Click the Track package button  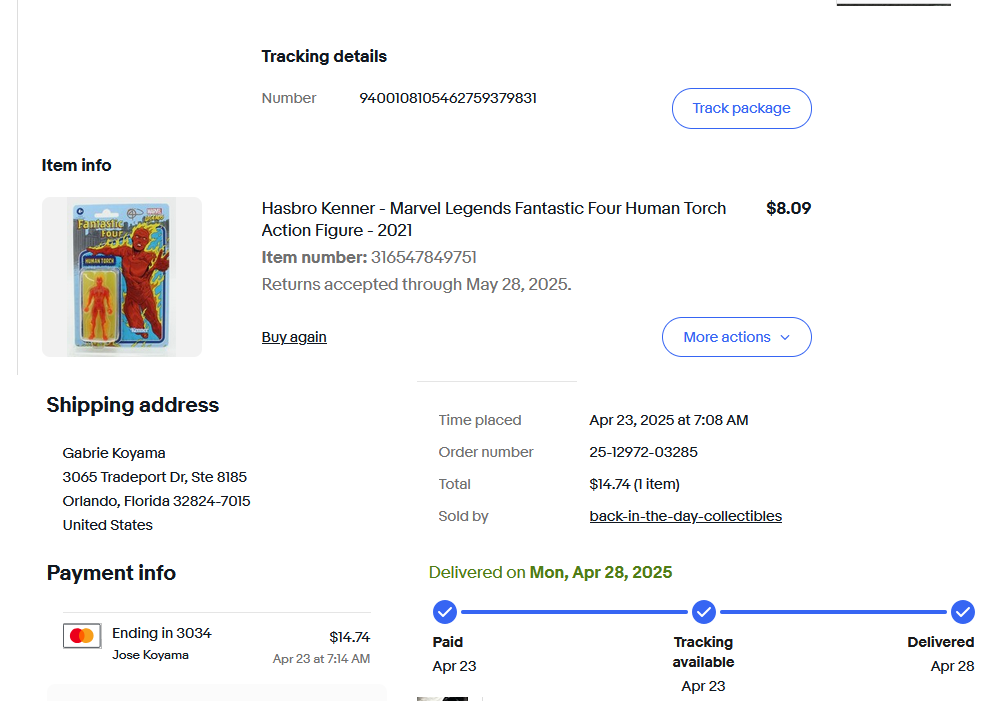(741, 109)
